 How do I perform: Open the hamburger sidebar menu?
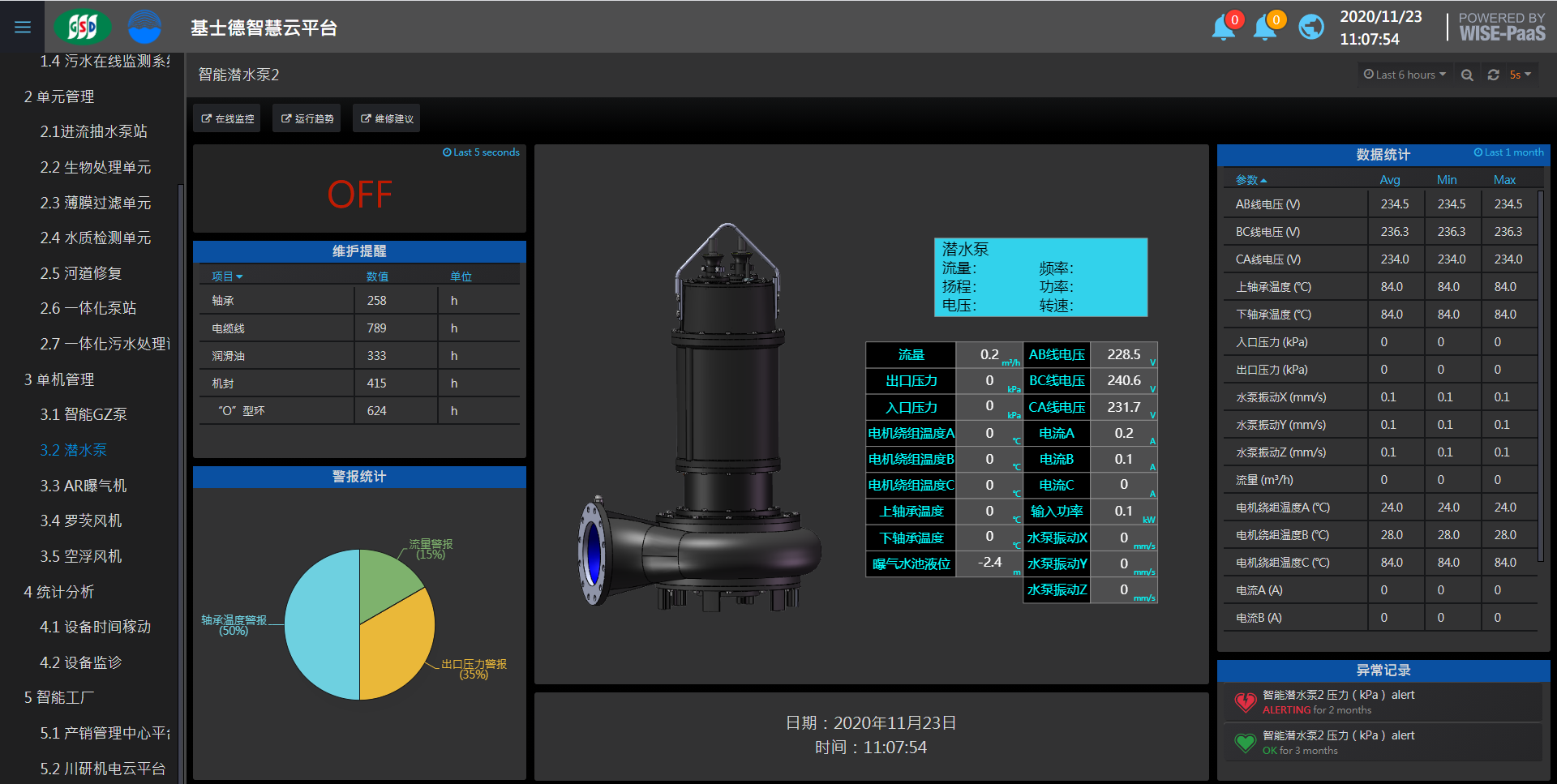pyautogui.click(x=23, y=28)
